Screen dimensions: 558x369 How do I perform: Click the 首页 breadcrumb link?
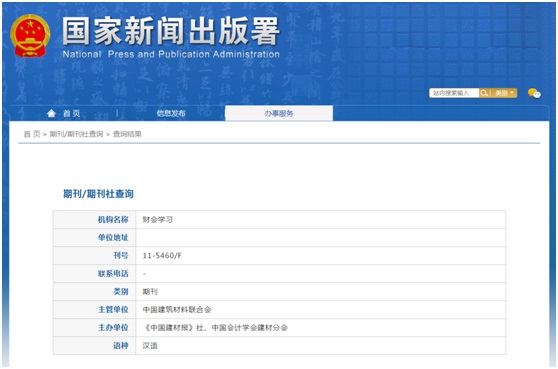coord(32,134)
